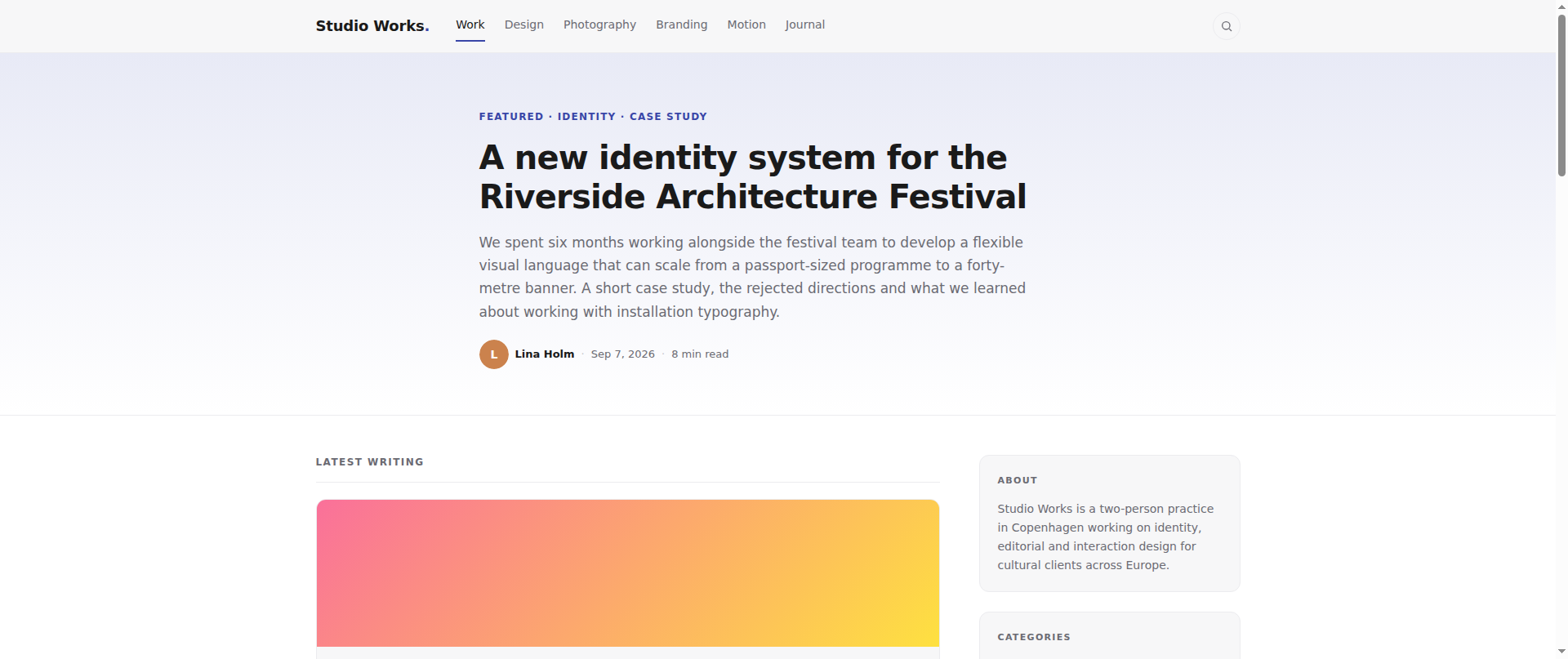This screenshot has height=659, width=1568.
Task: Click the featured article summary paragraph
Action: click(x=753, y=277)
